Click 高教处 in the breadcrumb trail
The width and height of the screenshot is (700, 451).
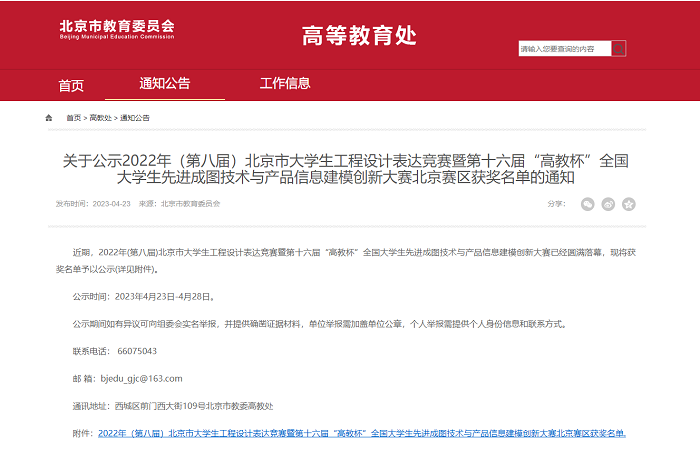point(101,118)
